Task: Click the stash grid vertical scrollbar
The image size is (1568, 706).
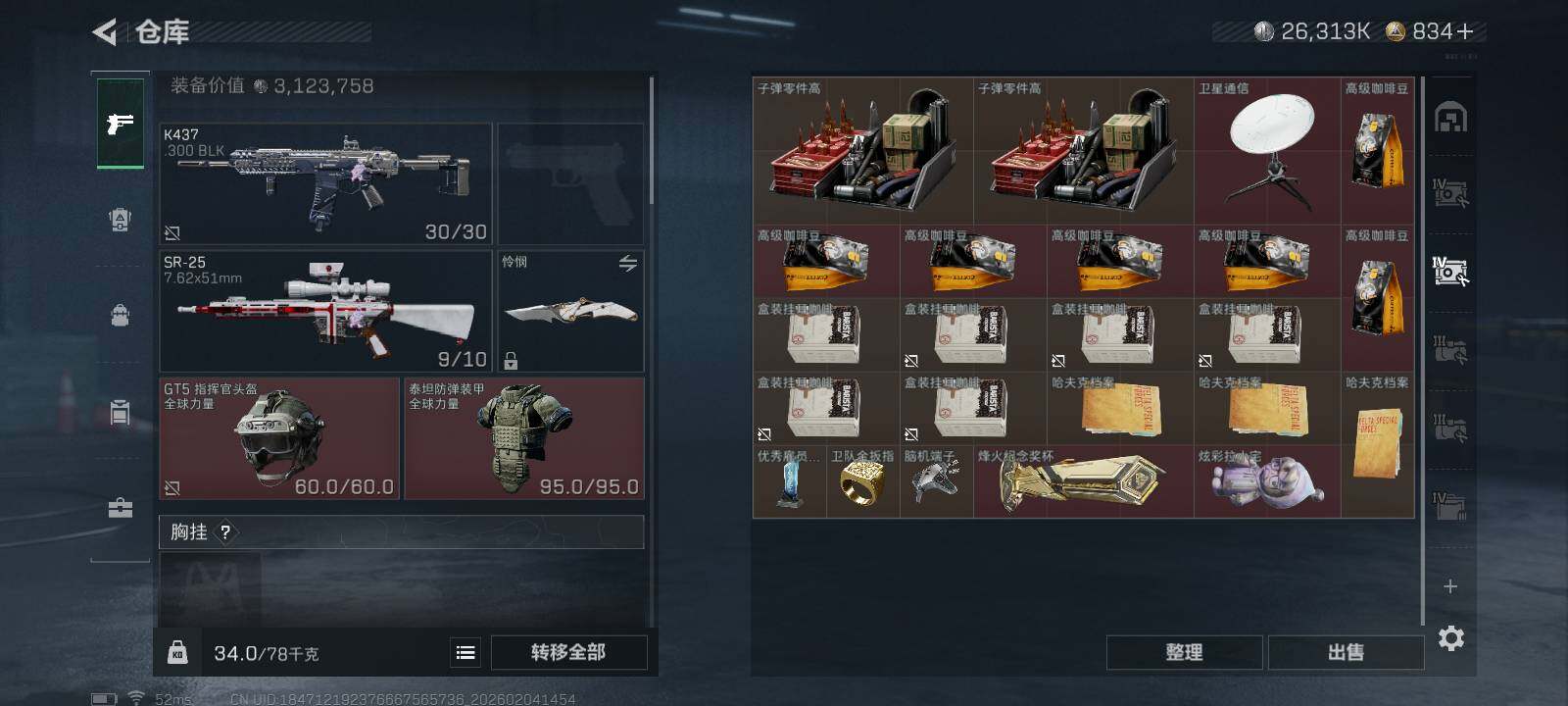Action: pyautogui.click(x=1423, y=350)
